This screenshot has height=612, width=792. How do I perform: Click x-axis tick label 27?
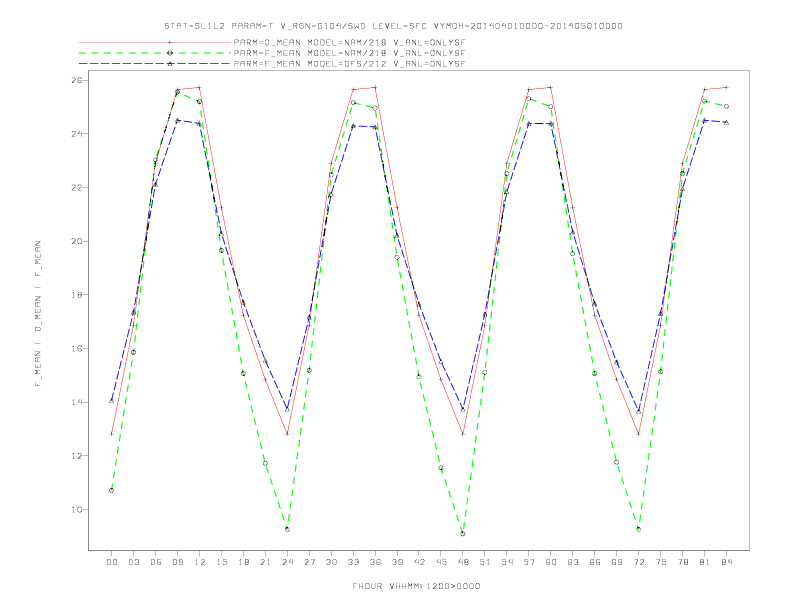point(309,562)
